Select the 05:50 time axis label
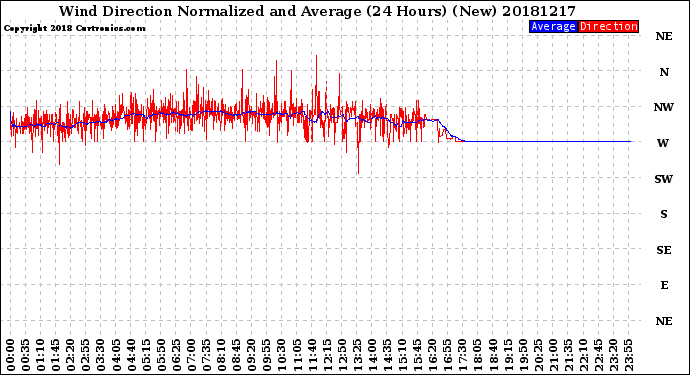 [x=161, y=355]
